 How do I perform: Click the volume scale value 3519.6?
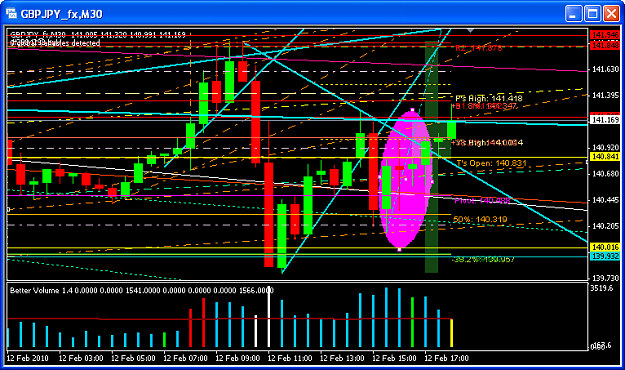pyautogui.click(x=601, y=288)
